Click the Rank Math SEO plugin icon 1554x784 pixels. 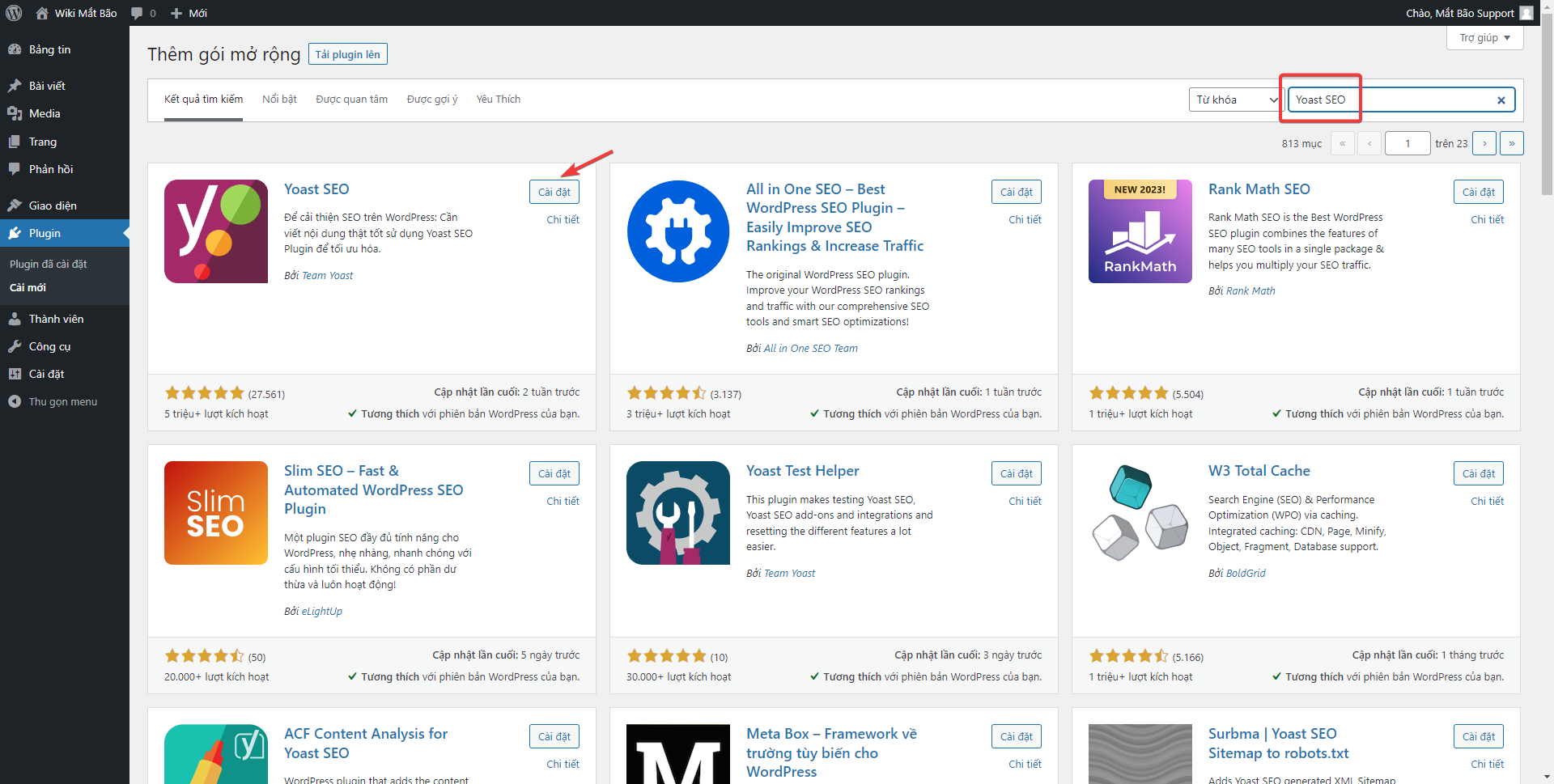pyautogui.click(x=1140, y=231)
